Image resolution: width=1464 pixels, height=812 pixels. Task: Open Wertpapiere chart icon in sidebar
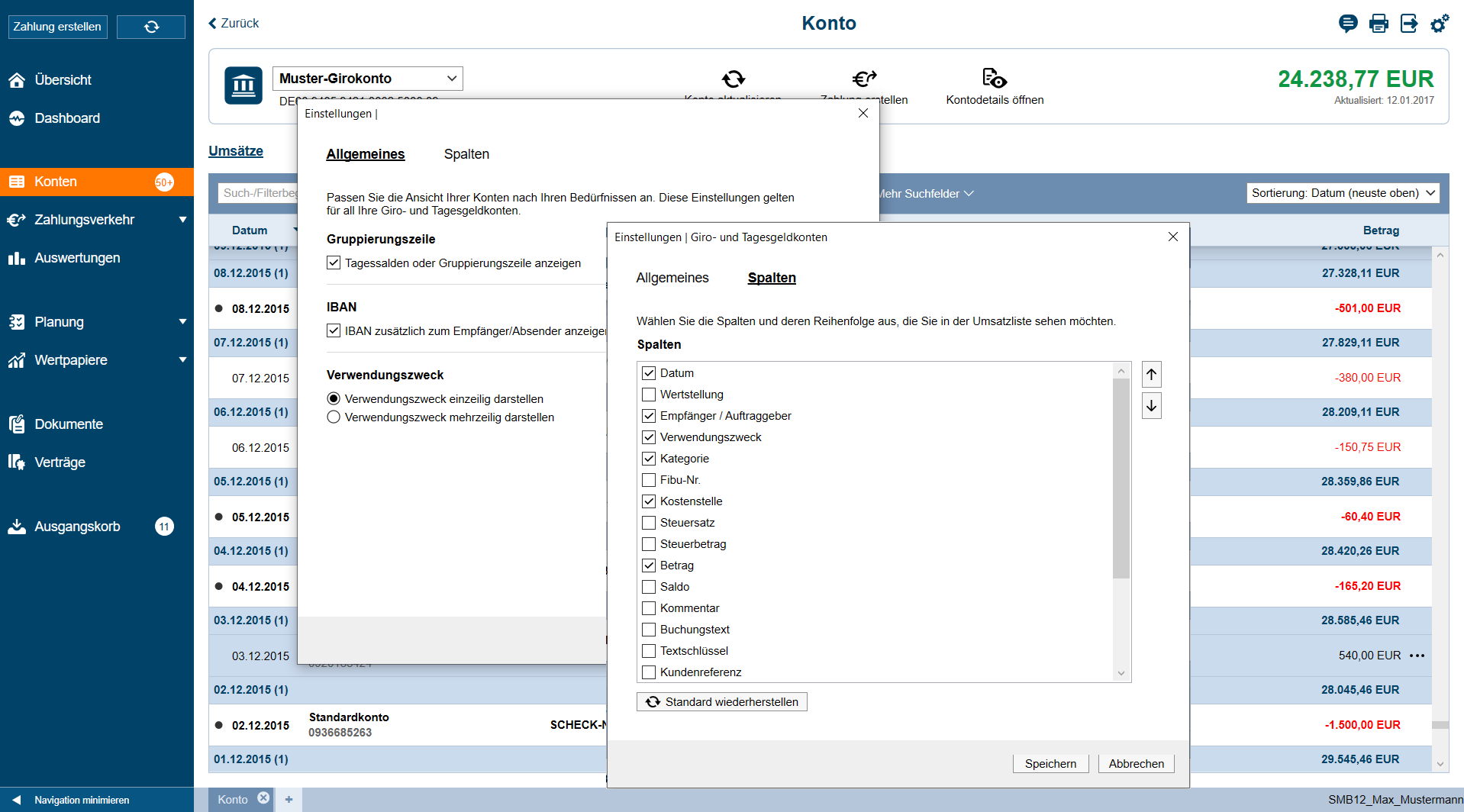17,360
